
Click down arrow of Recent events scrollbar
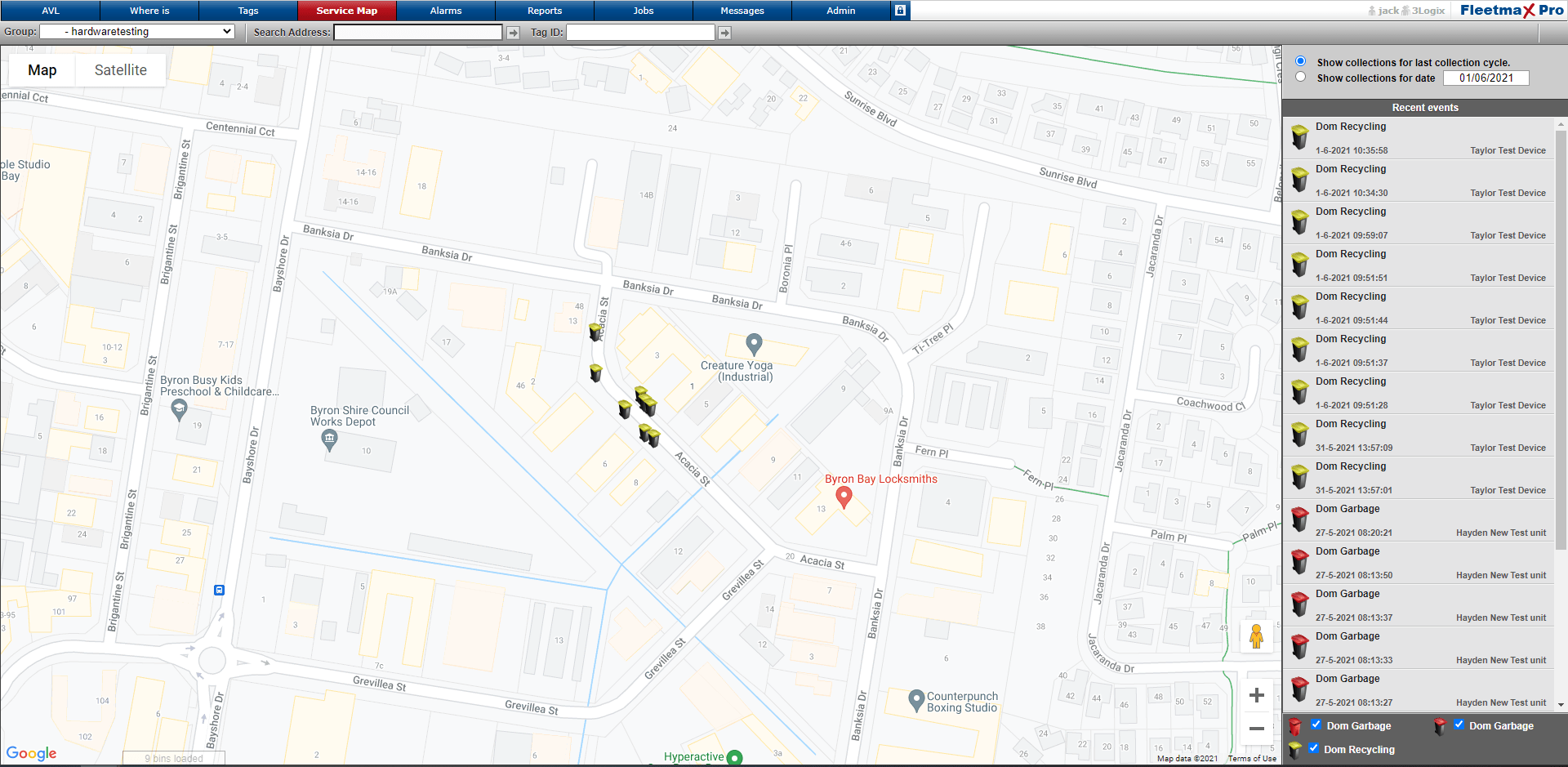point(1561,705)
